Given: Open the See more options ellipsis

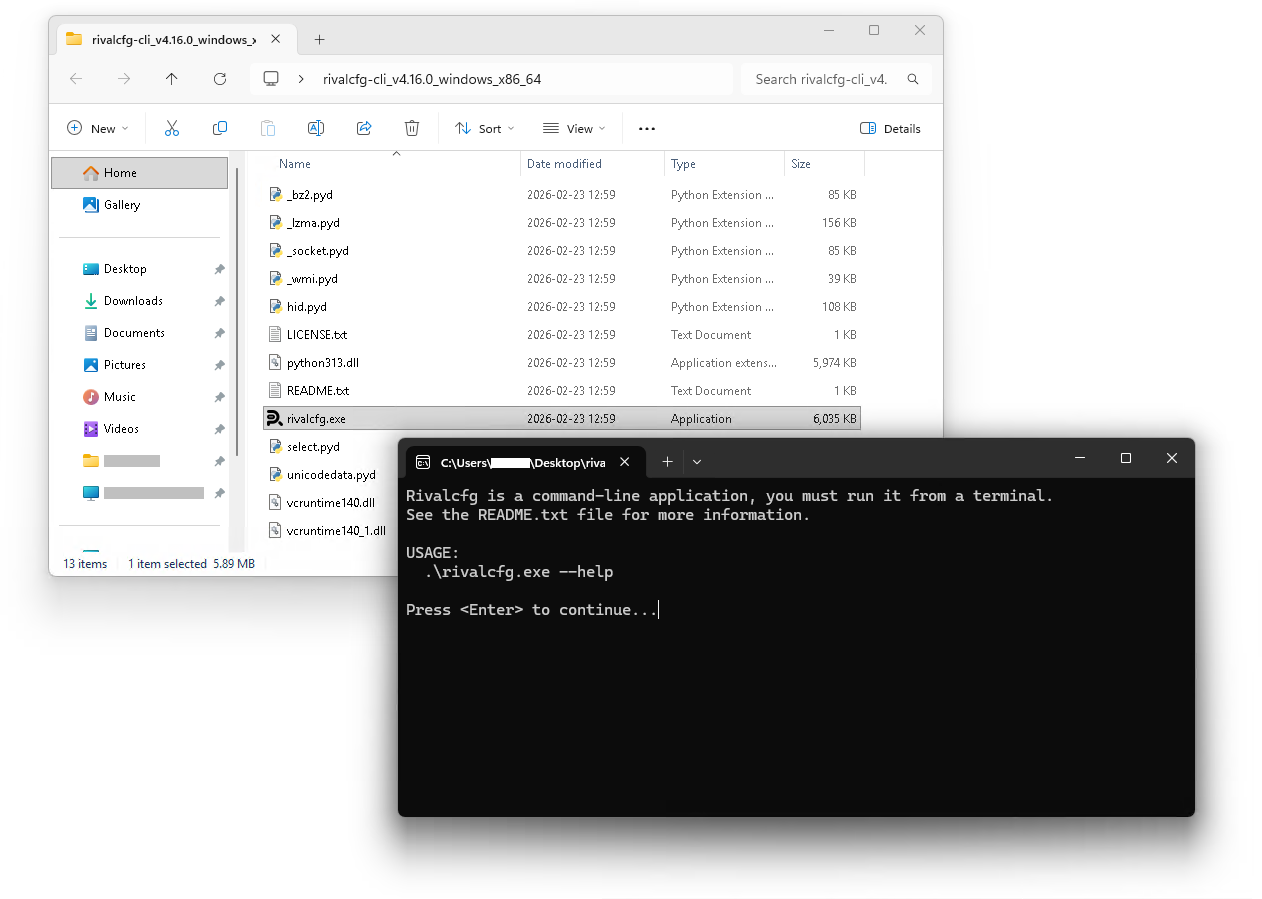Looking at the screenshot, I should pos(646,128).
